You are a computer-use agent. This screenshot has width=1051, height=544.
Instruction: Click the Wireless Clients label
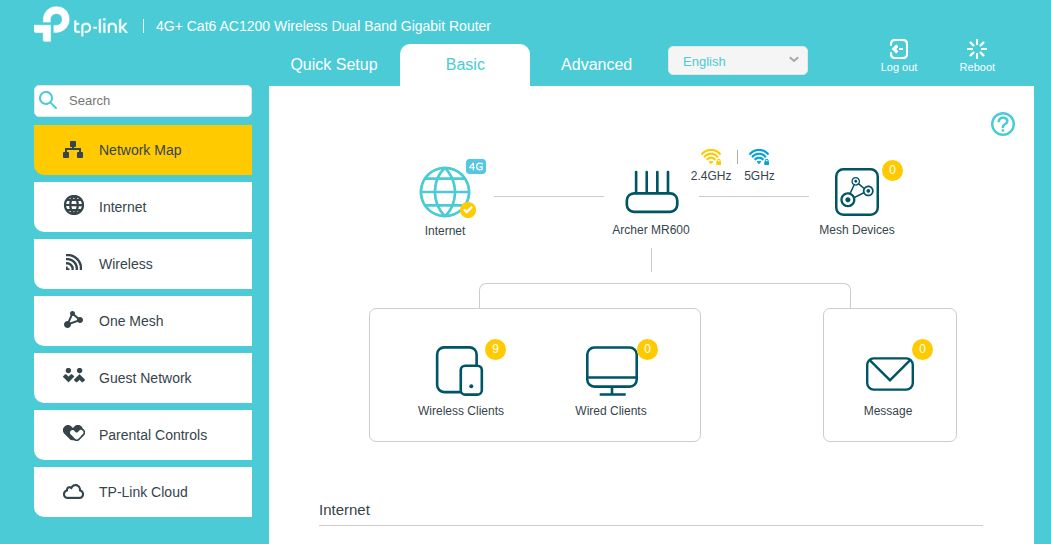pos(460,411)
